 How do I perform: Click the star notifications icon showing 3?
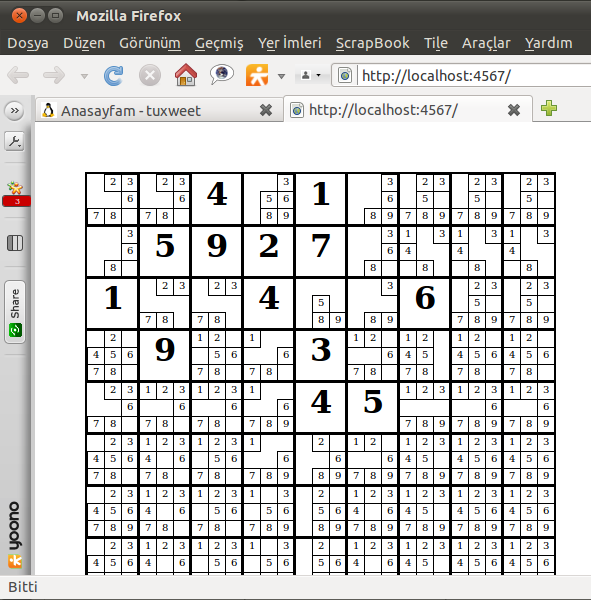pyautogui.click(x=16, y=193)
